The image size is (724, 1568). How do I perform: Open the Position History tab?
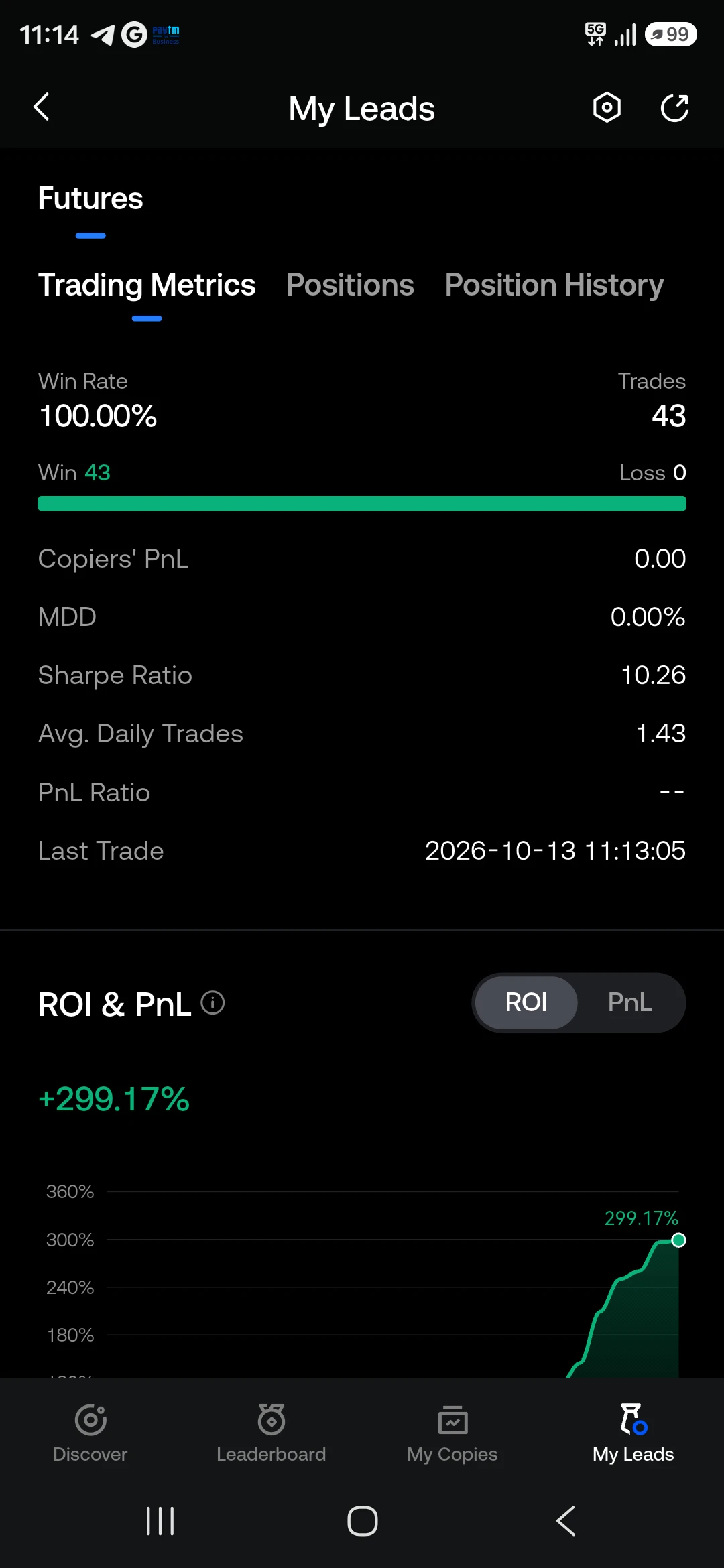click(554, 285)
